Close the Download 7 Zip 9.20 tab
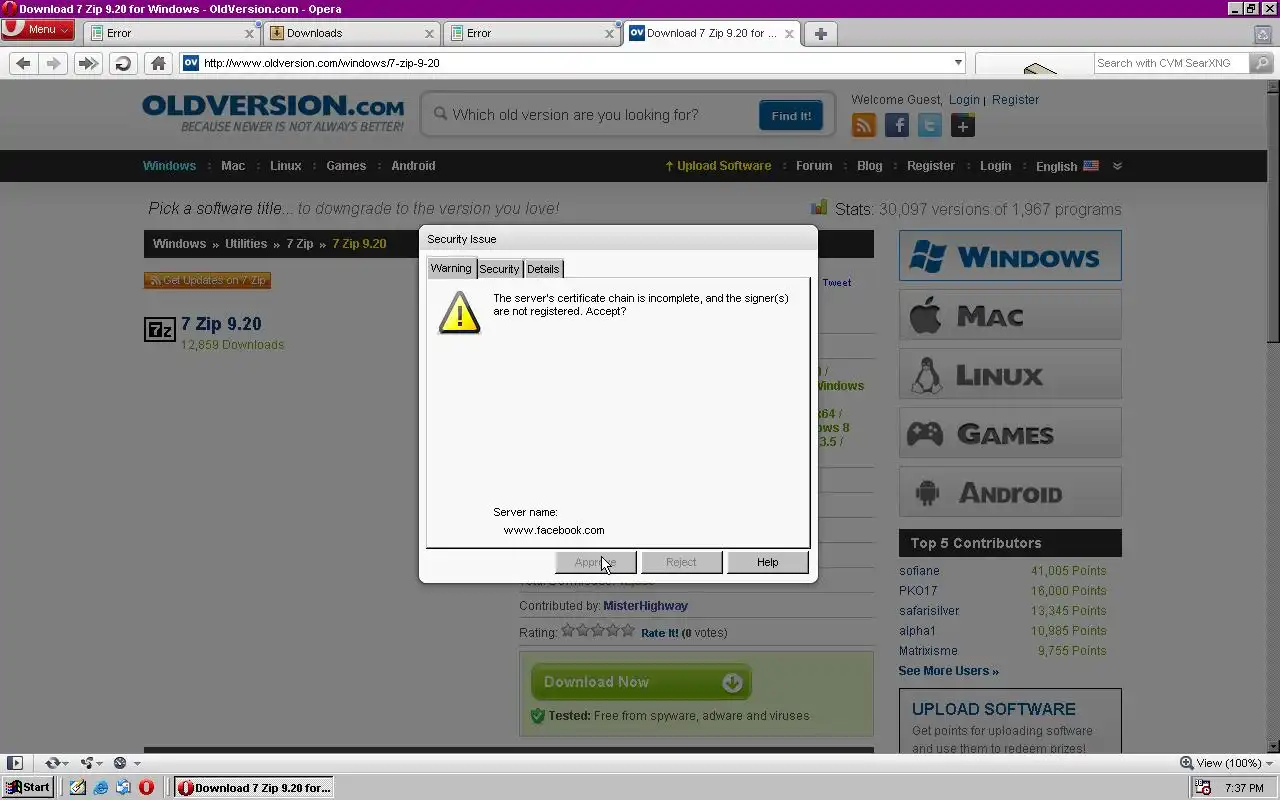Viewport: 1280px width, 800px height. coord(789,33)
